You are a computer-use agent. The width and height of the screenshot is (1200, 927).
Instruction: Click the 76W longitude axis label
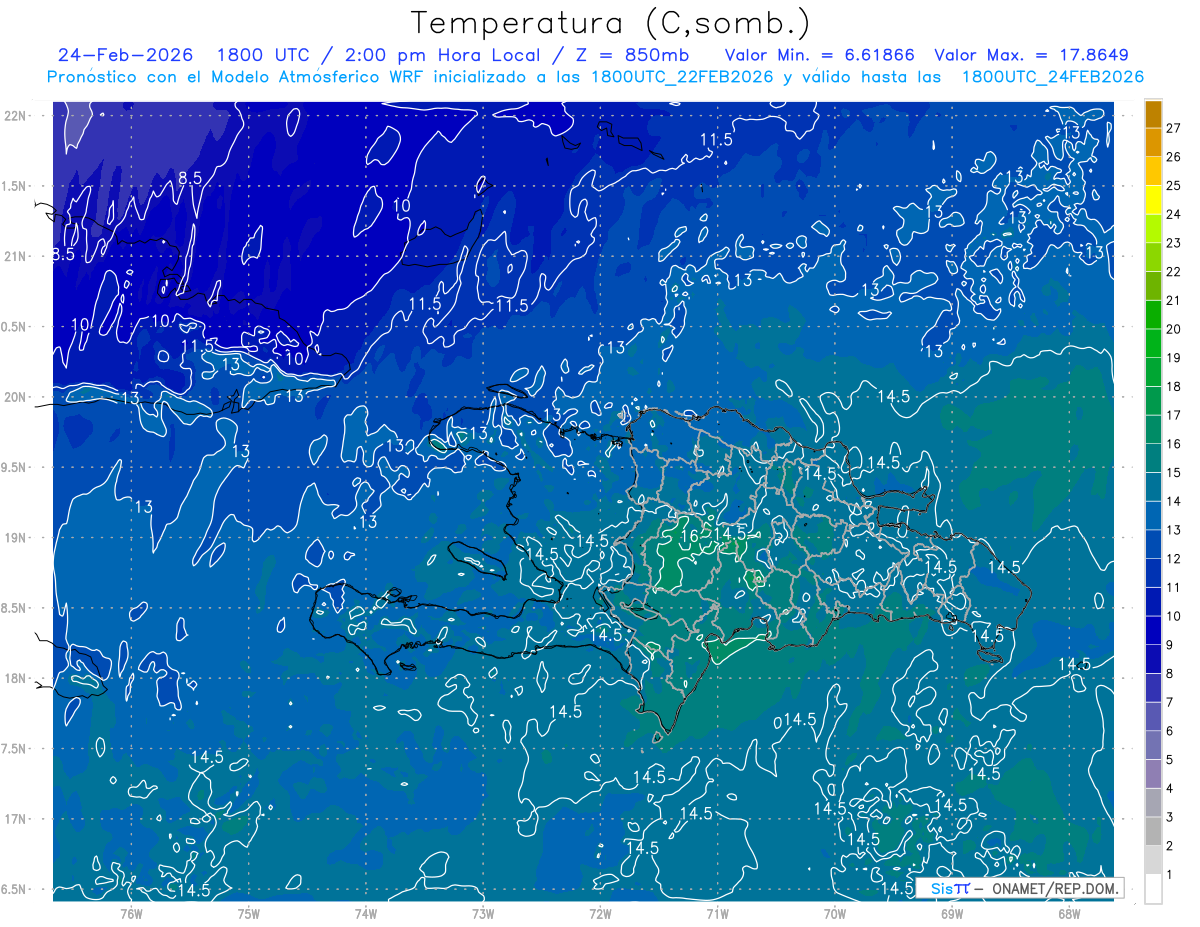coord(131,913)
